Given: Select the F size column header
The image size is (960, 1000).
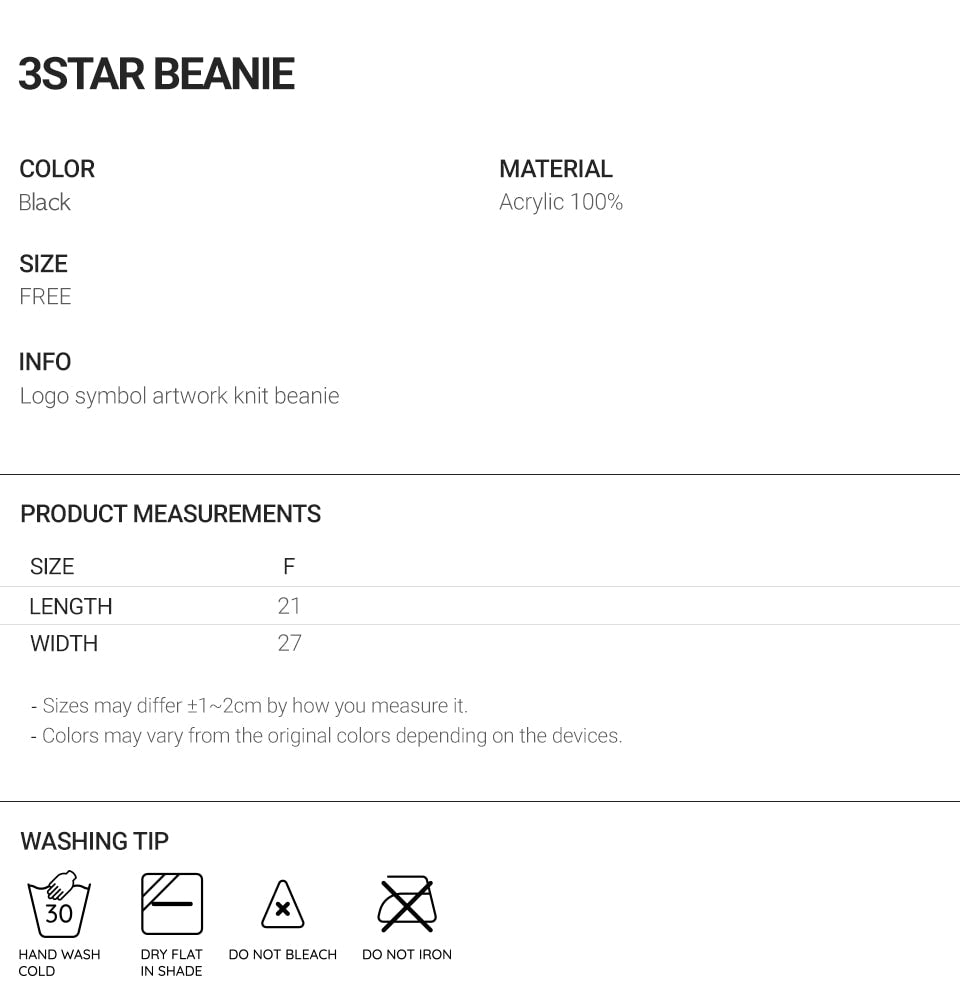Looking at the screenshot, I should coord(289,567).
